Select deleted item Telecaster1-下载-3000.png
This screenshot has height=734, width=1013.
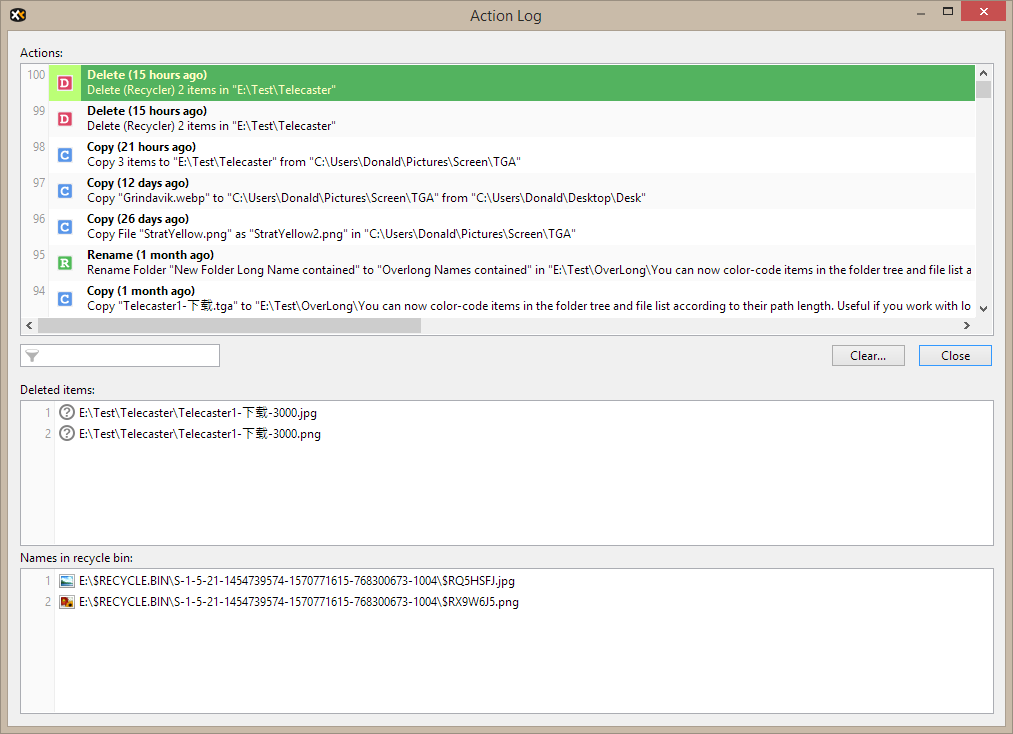199,434
